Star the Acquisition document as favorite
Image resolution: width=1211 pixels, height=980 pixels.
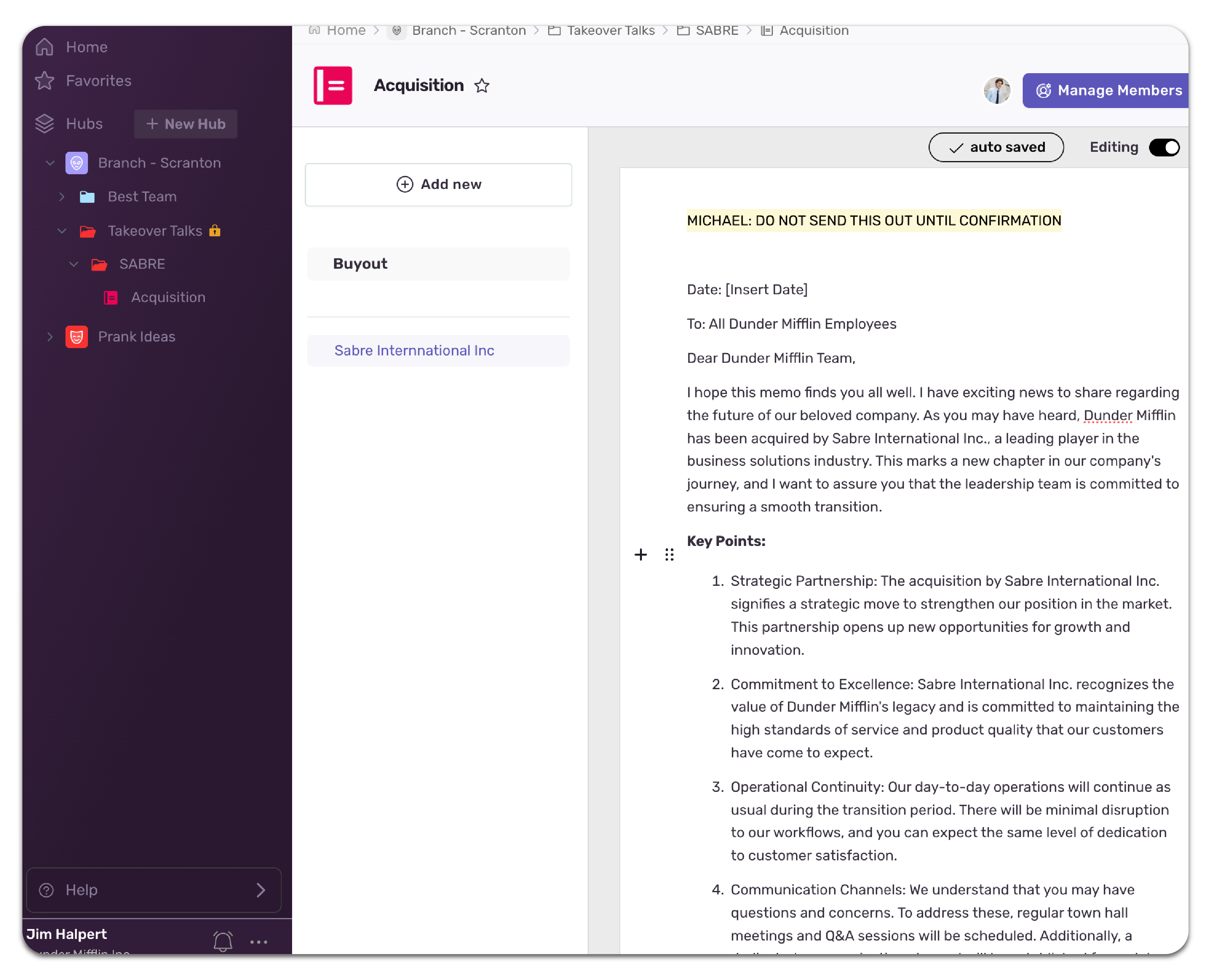tap(481, 86)
